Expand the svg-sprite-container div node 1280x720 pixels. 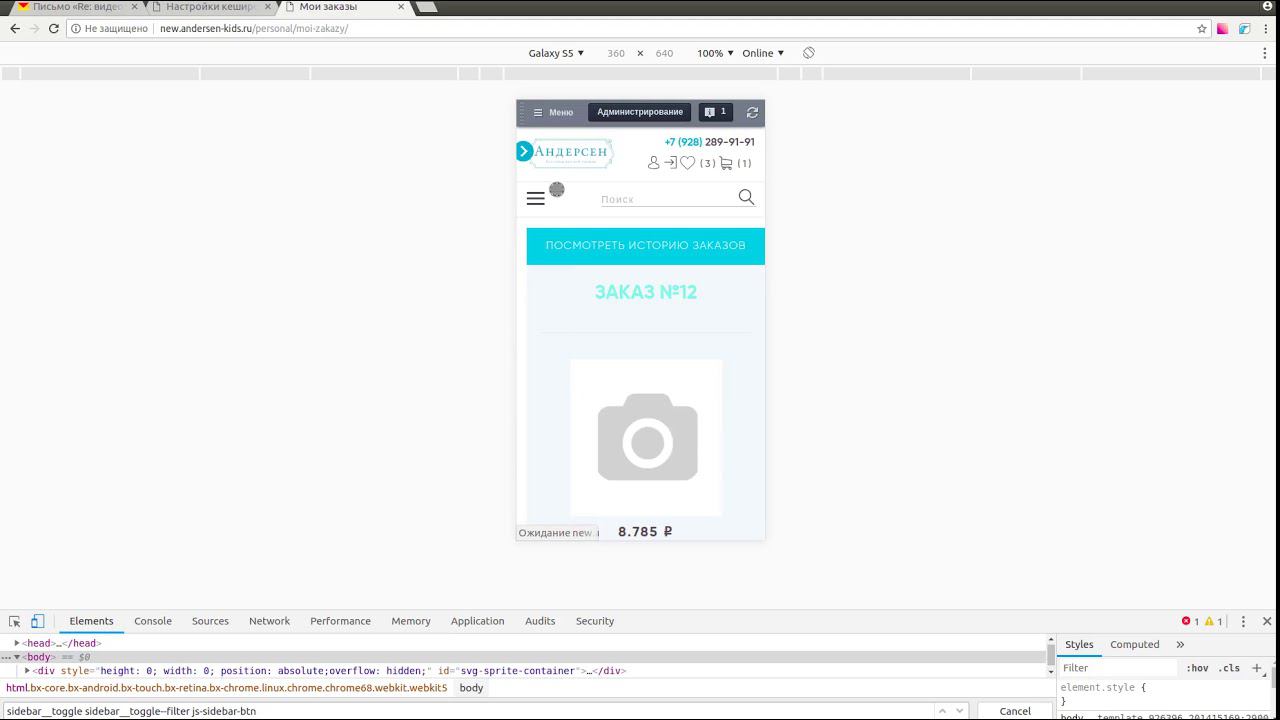[x=27, y=671]
